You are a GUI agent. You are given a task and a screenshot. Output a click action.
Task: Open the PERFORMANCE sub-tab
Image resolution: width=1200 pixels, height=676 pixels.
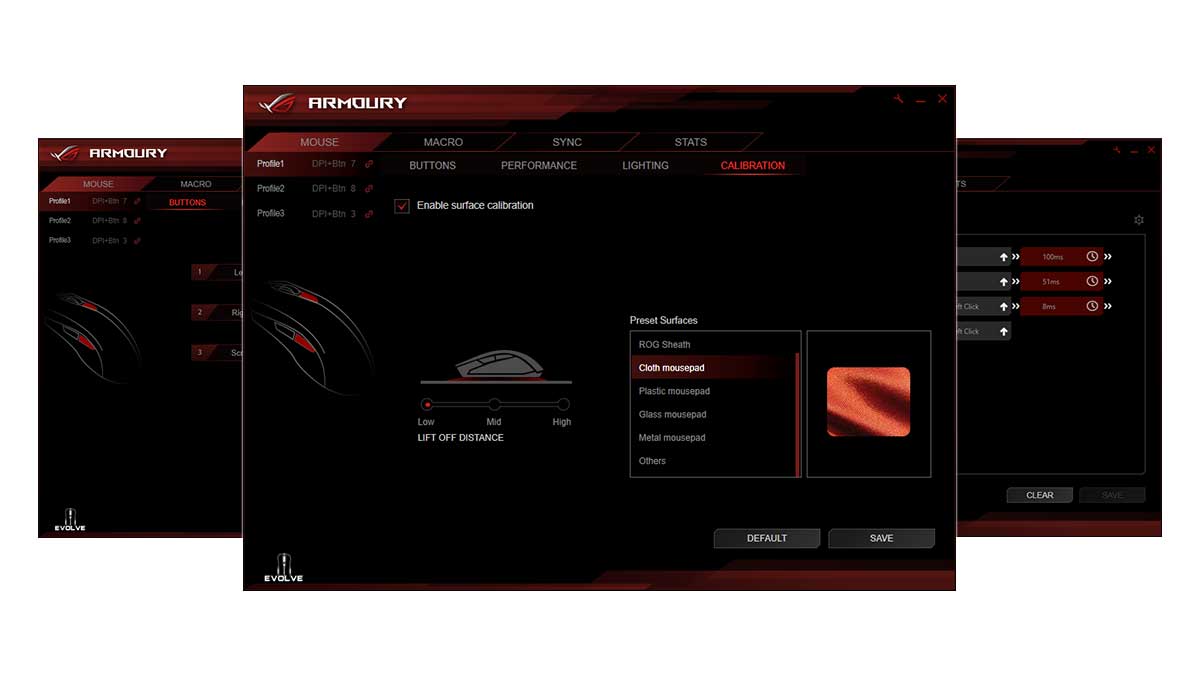(x=539, y=165)
